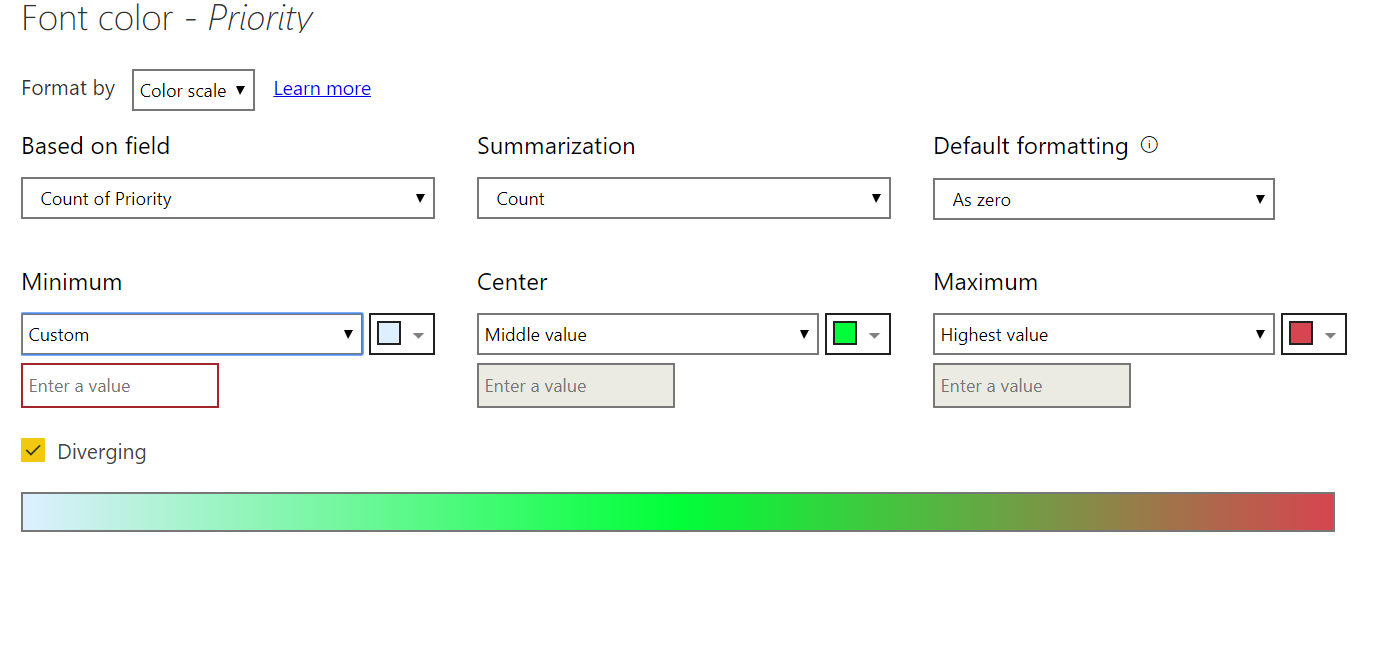Expand the Summarization Count dropdown

tap(684, 198)
